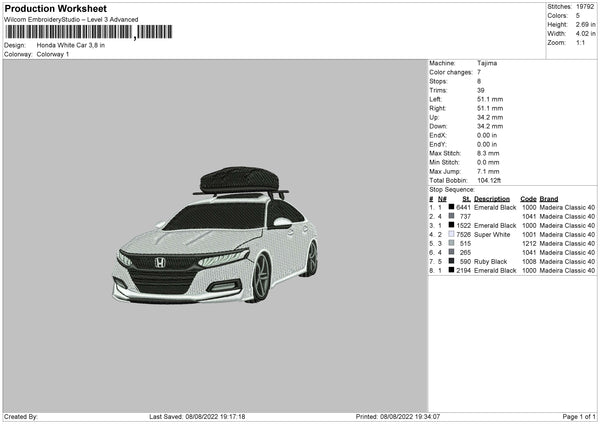Screen dimensions: 600x424
Task: Click the design name 'Honda White Car 3,8 in'
Action: coord(71,45)
